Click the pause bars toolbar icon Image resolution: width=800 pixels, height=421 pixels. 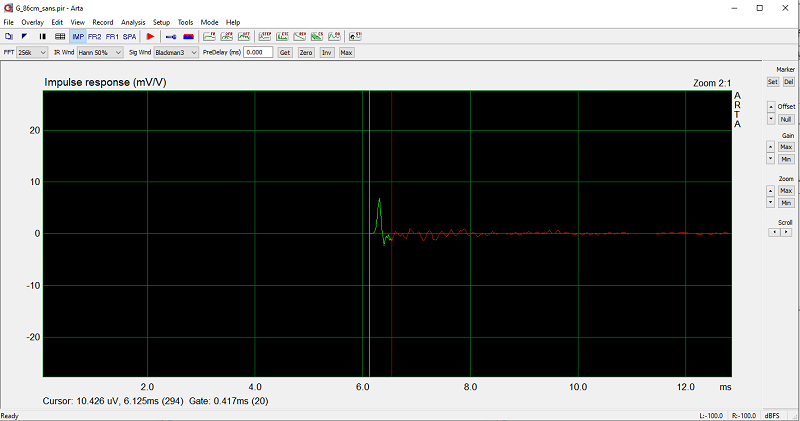[42, 36]
